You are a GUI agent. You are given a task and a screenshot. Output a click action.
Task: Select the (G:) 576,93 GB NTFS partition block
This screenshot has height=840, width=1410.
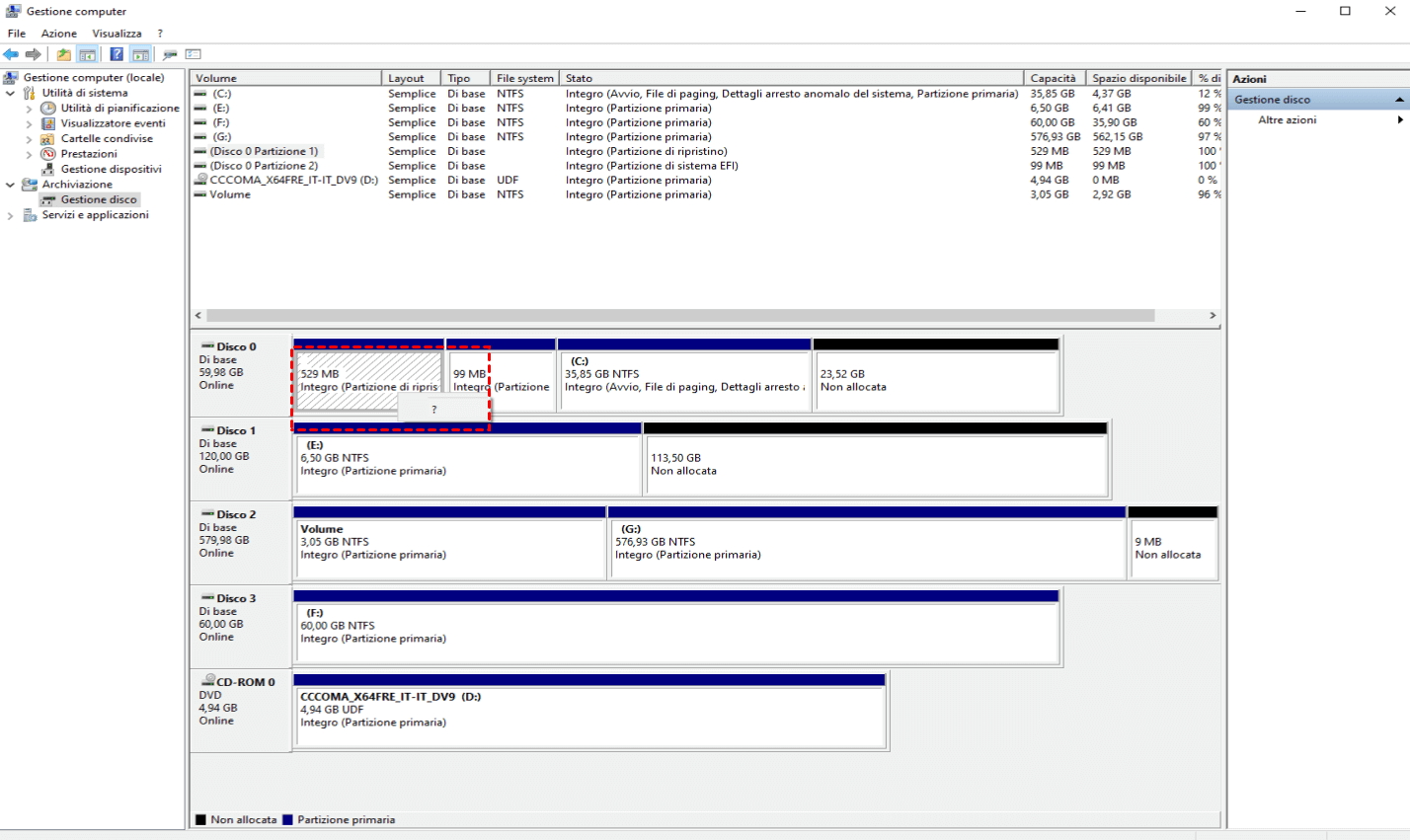(x=867, y=543)
